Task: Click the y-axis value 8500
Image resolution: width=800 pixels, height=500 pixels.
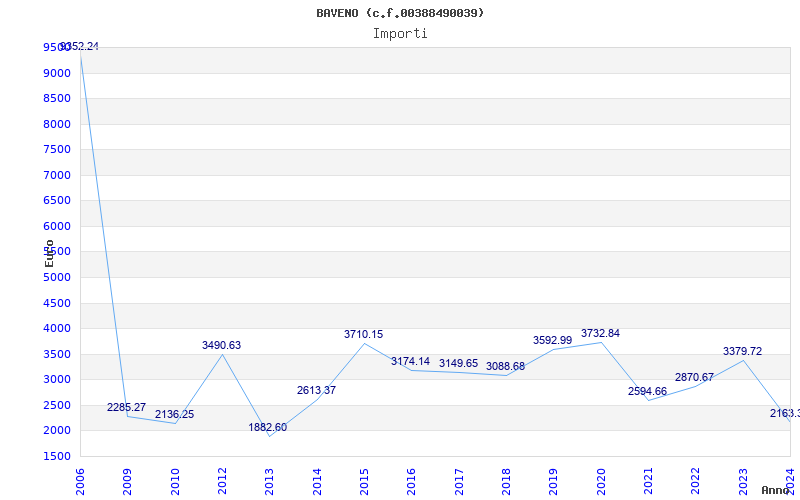Action: (57, 98)
